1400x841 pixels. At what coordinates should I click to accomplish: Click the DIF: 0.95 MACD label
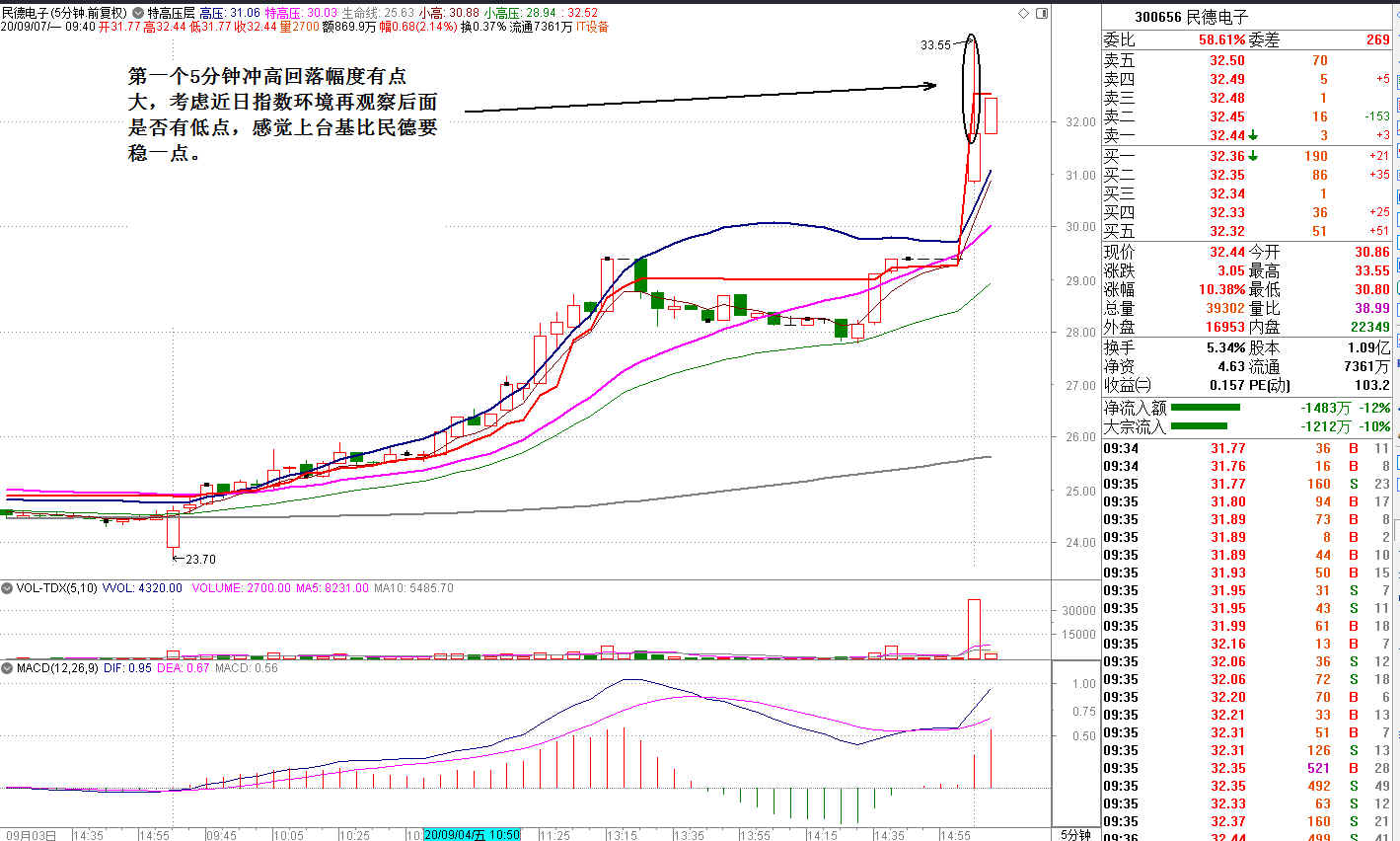coord(128,668)
